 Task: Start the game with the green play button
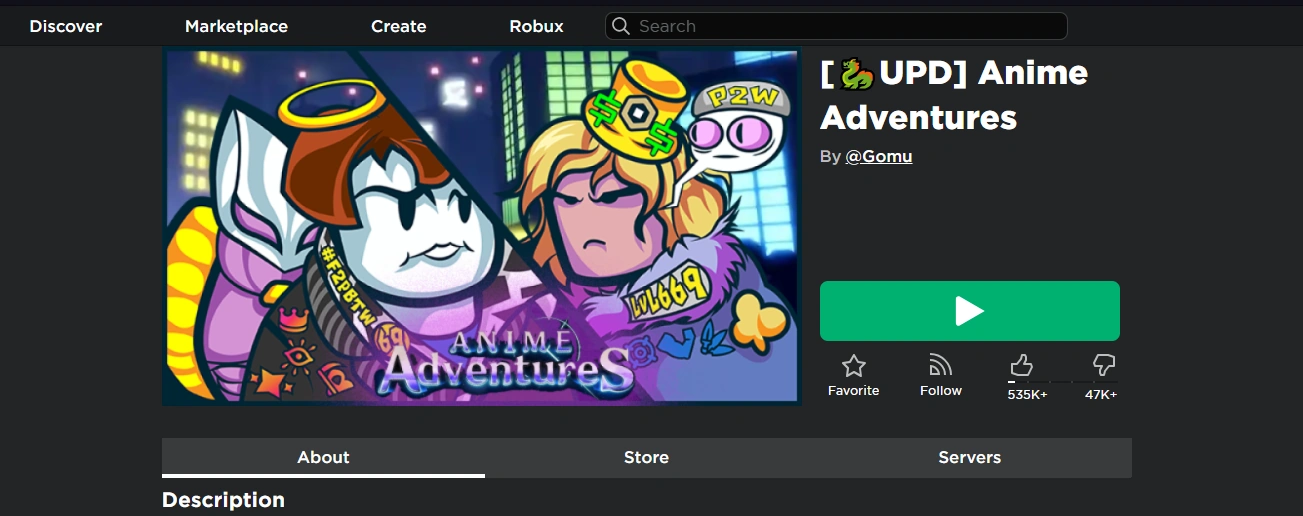pos(970,311)
